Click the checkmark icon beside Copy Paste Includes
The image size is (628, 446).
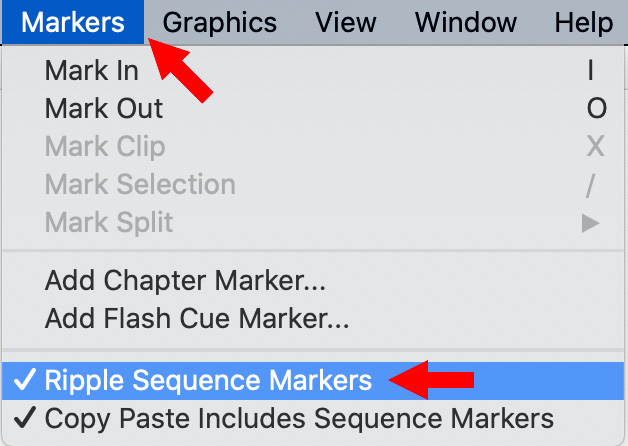click(x=27, y=417)
